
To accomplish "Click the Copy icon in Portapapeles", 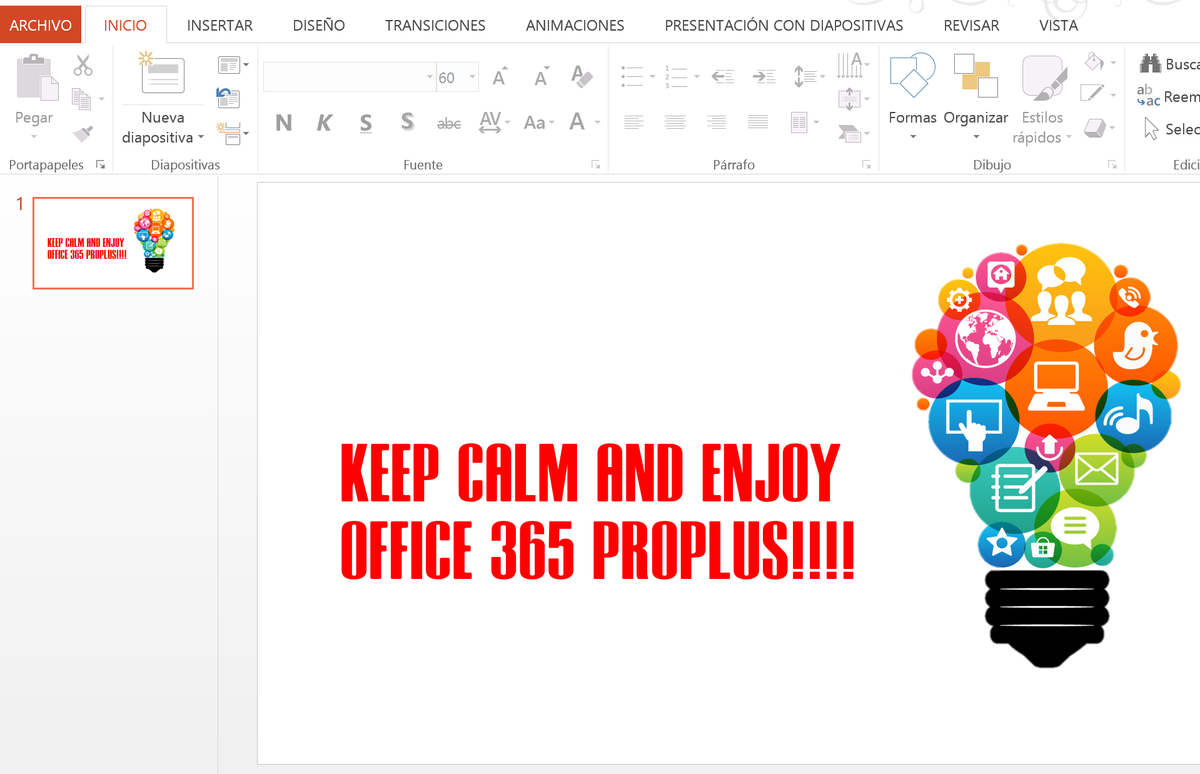I will [x=83, y=99].
